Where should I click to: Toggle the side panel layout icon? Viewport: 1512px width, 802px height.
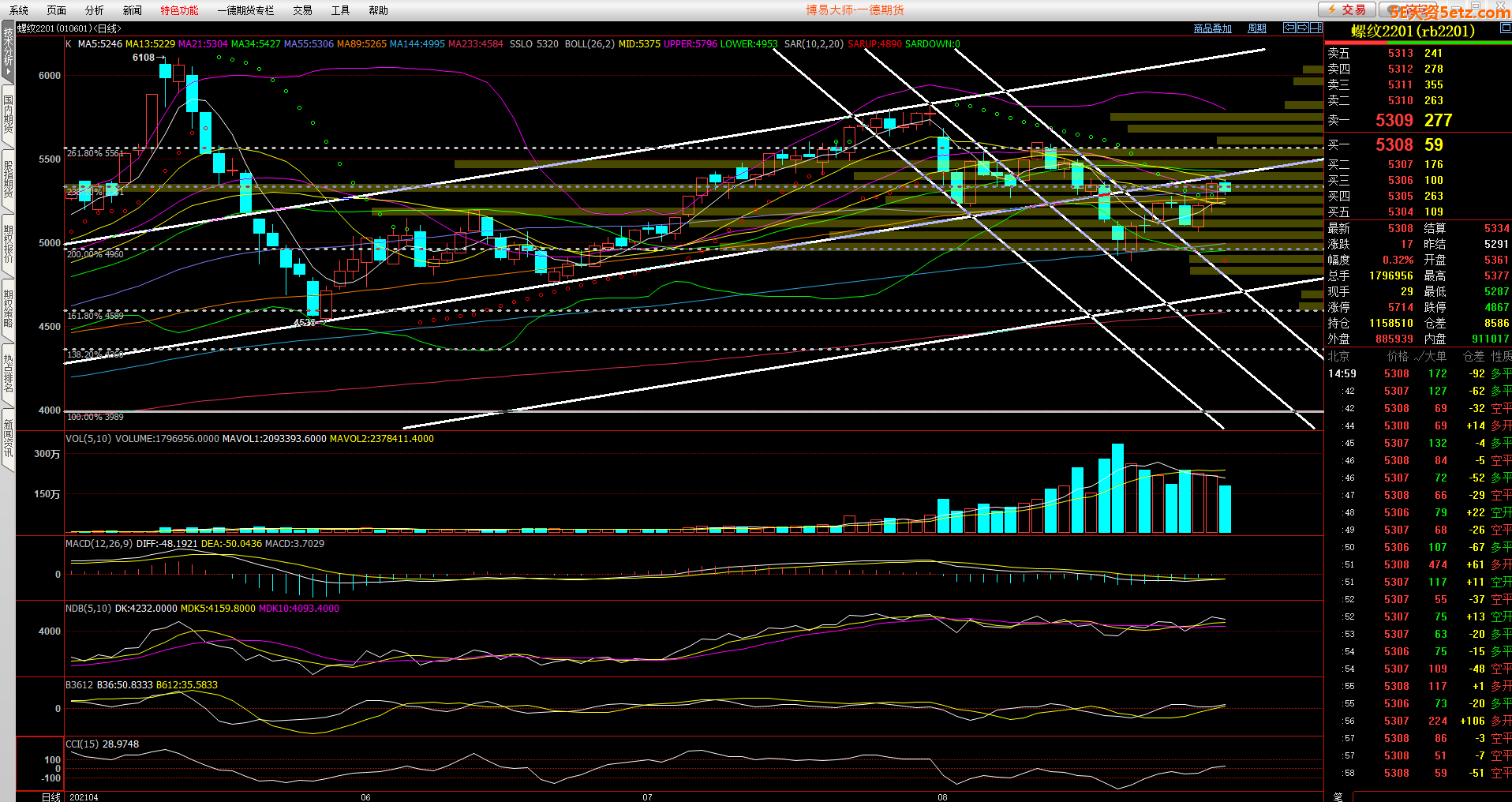click(1316, 28)
